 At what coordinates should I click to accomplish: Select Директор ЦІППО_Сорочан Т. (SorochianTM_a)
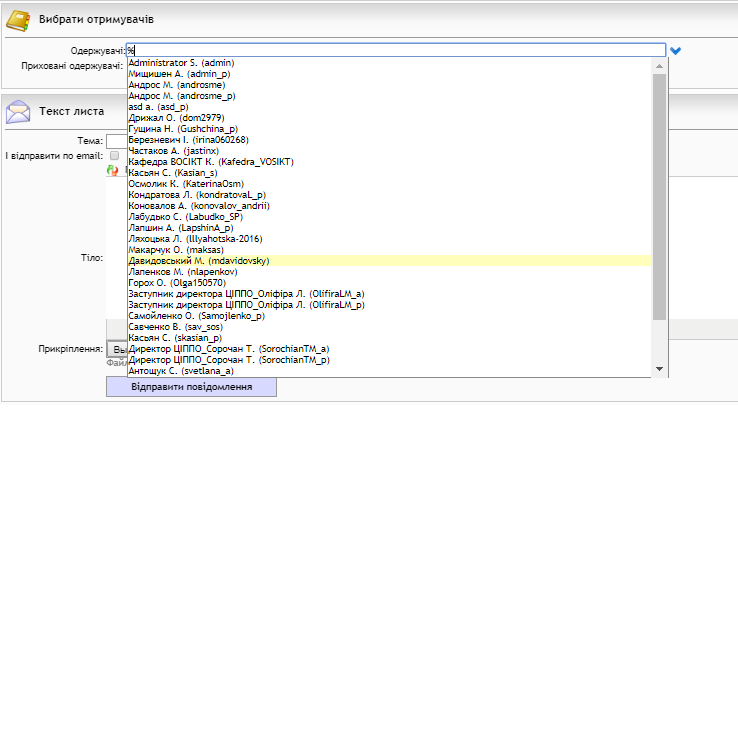click(x=389, y=349)
